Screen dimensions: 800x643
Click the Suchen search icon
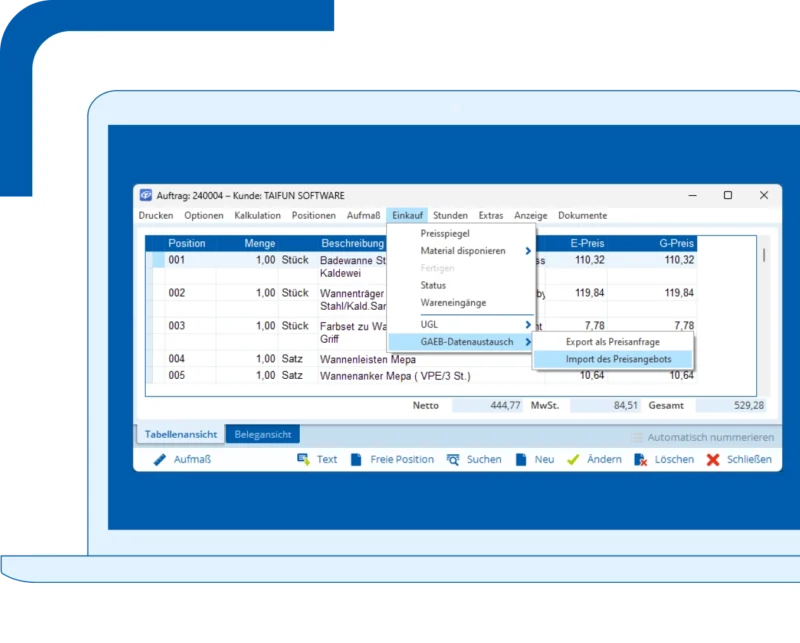pos(453,460)
